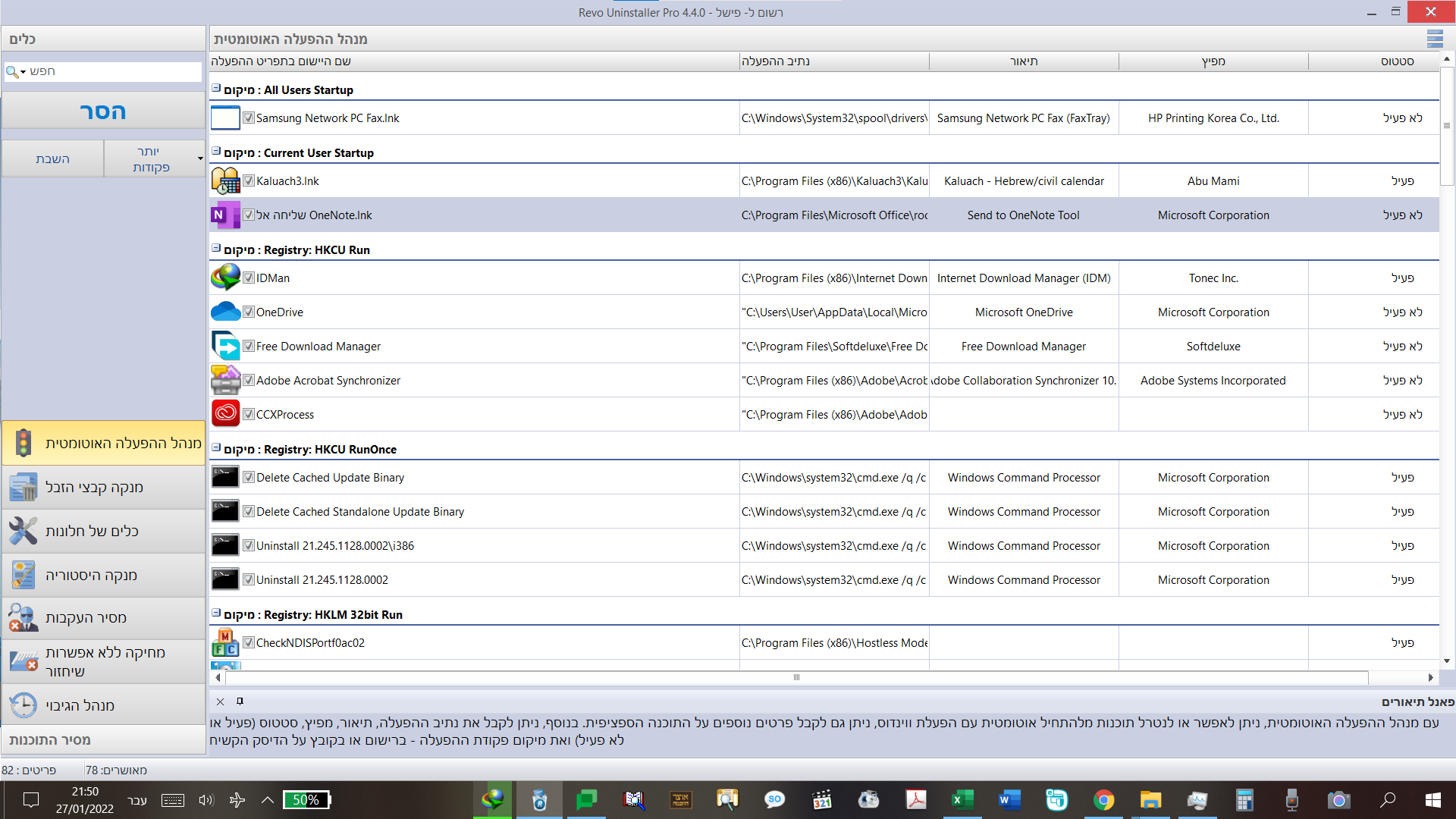Click the battery 50% indicator
Image resolution: width=1456 pixels, height=819 pixels.
click(307, 800)
